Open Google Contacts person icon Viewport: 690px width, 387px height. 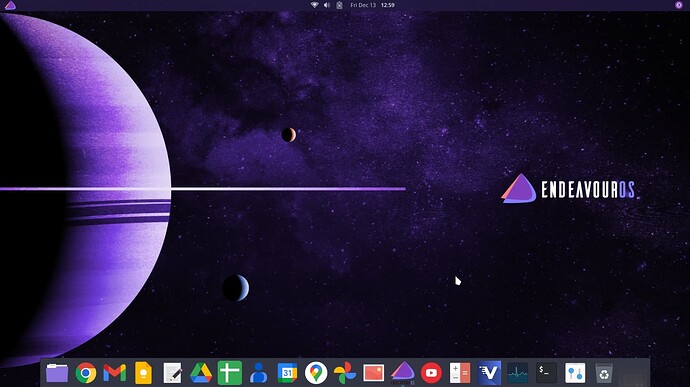(x=259, y=373)
